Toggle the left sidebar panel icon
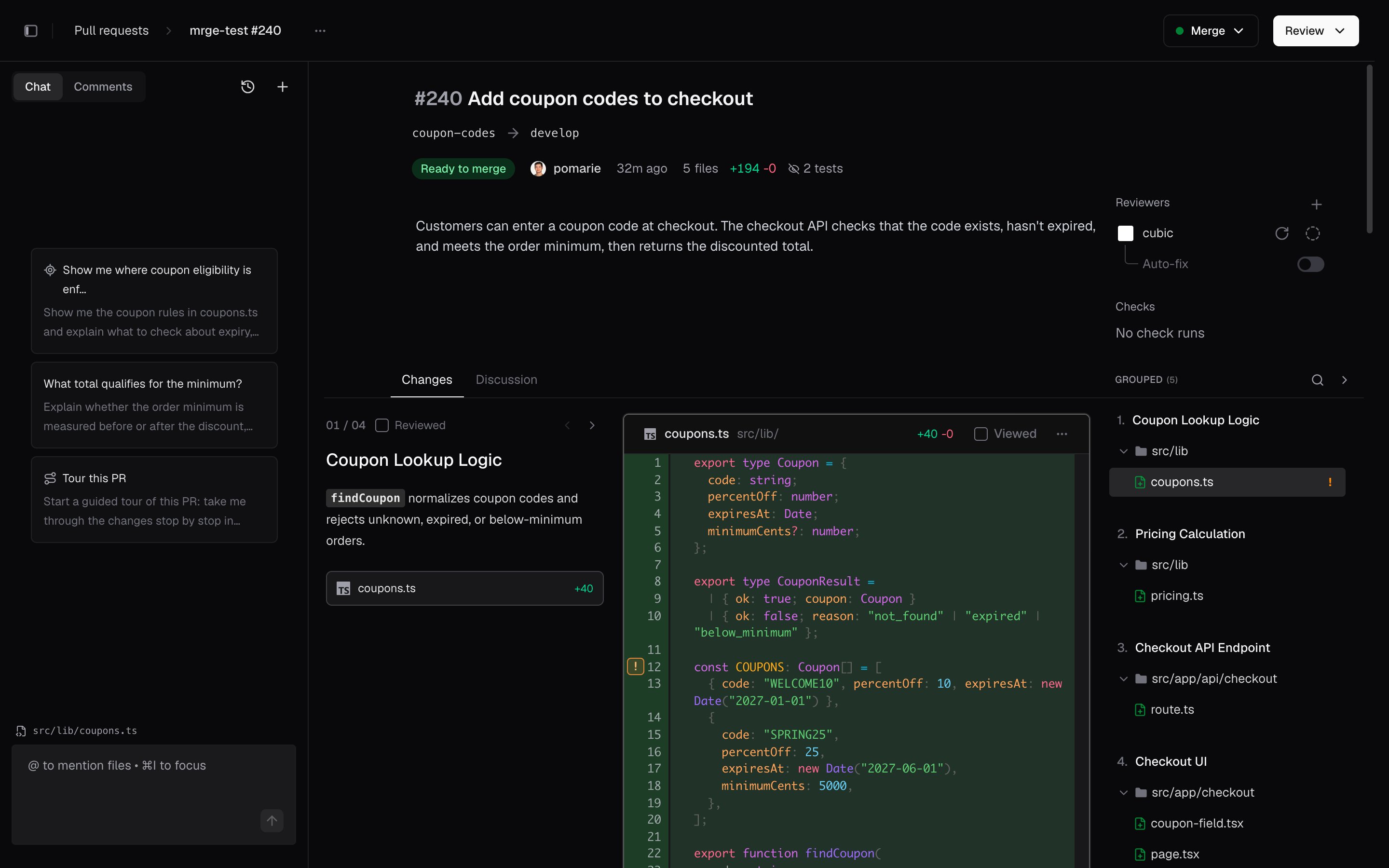This screenshot has width=1389, height=868. pos(31,30)
